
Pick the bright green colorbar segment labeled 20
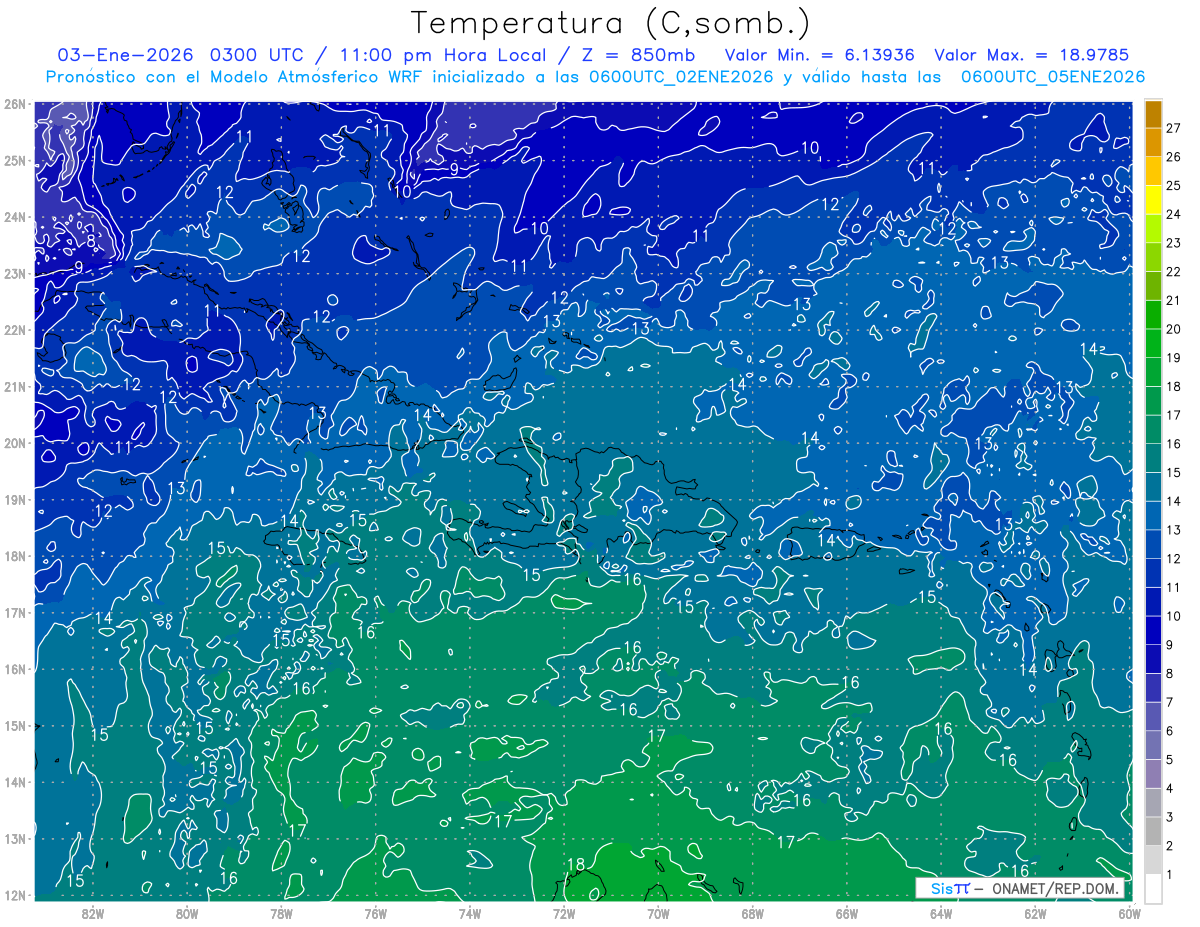pyautogui.click(x=1153, y=316)
